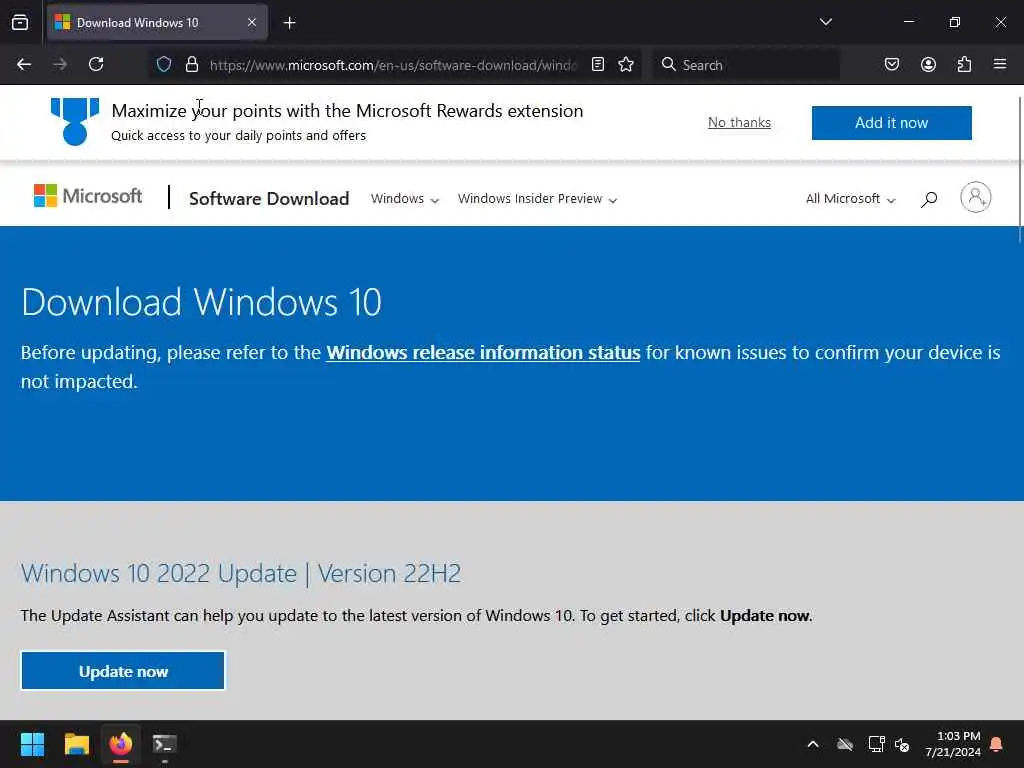Open the list all tabs dropdown
1024x768 pixels.
point(825,22)
